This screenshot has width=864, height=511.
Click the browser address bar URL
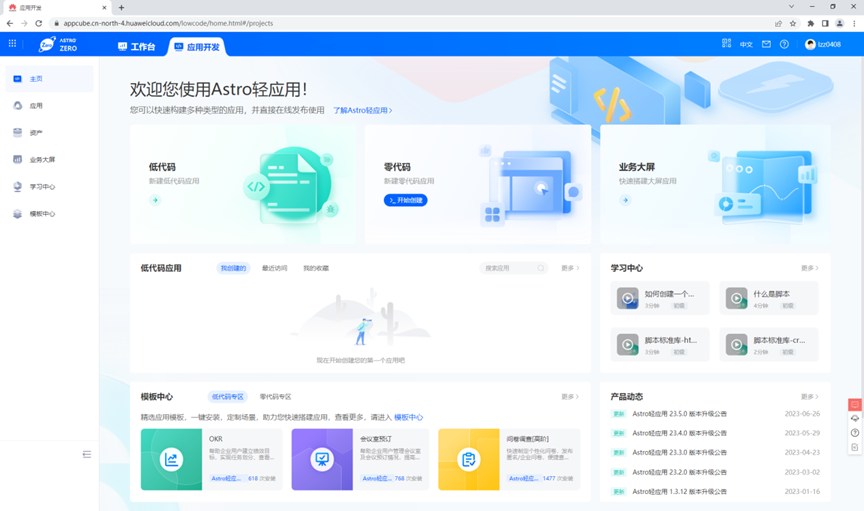coord(168,23)
